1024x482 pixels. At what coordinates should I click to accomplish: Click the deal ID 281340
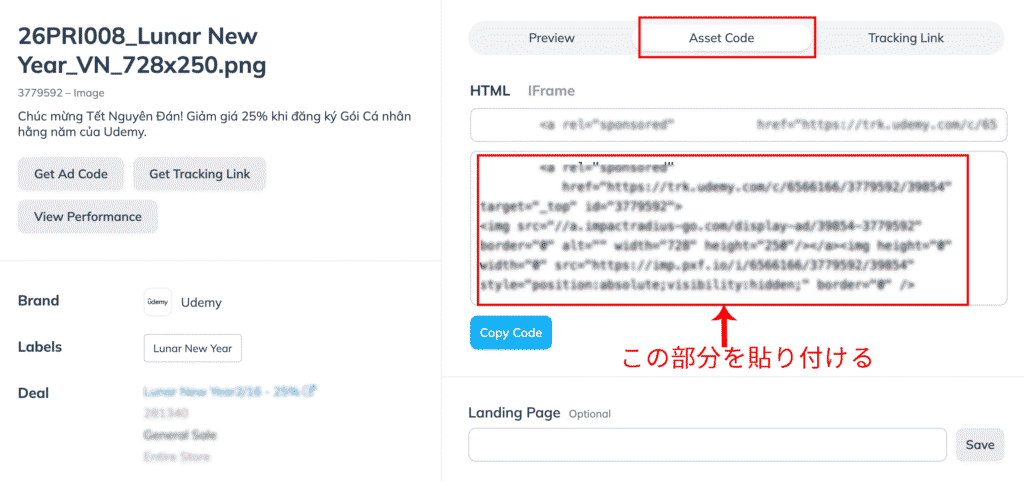tap(163, 413)
